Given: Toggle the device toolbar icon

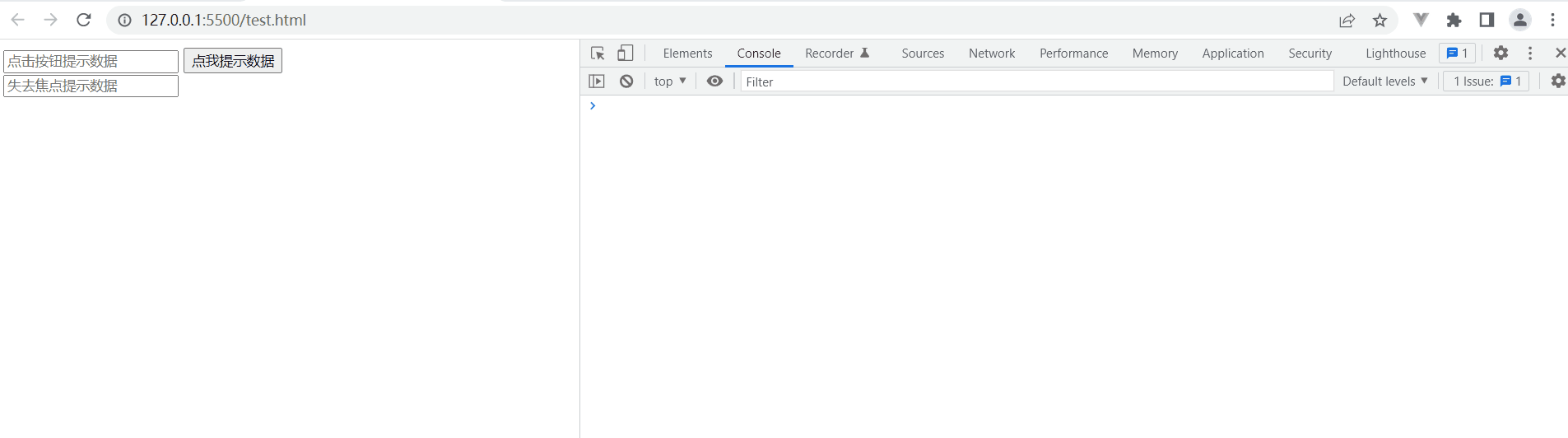Looking at the screenshot, I should tap(626, 54).
